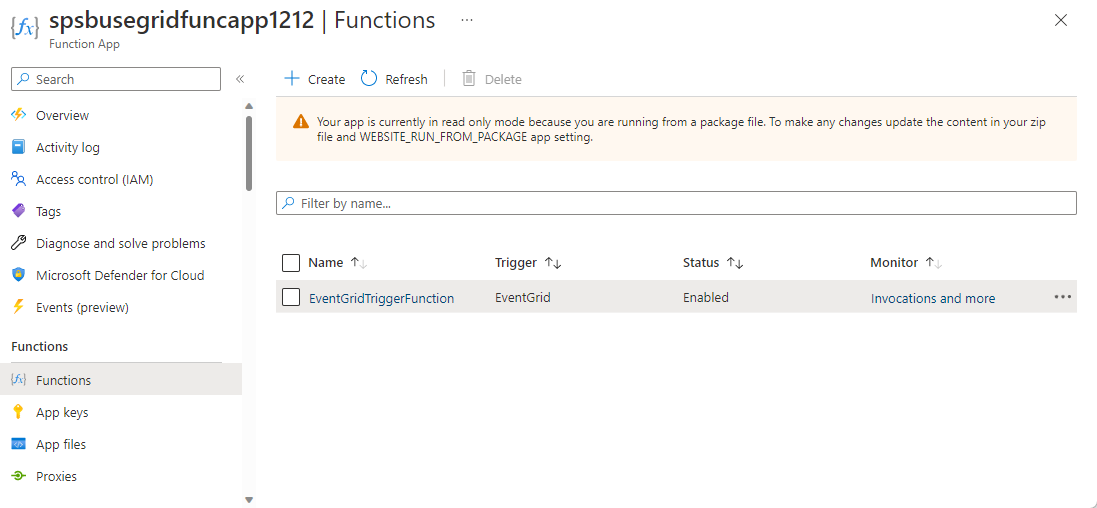1097x508 pixels.
Task: Click the Access control (IAM) people icon
Action: 18,179
